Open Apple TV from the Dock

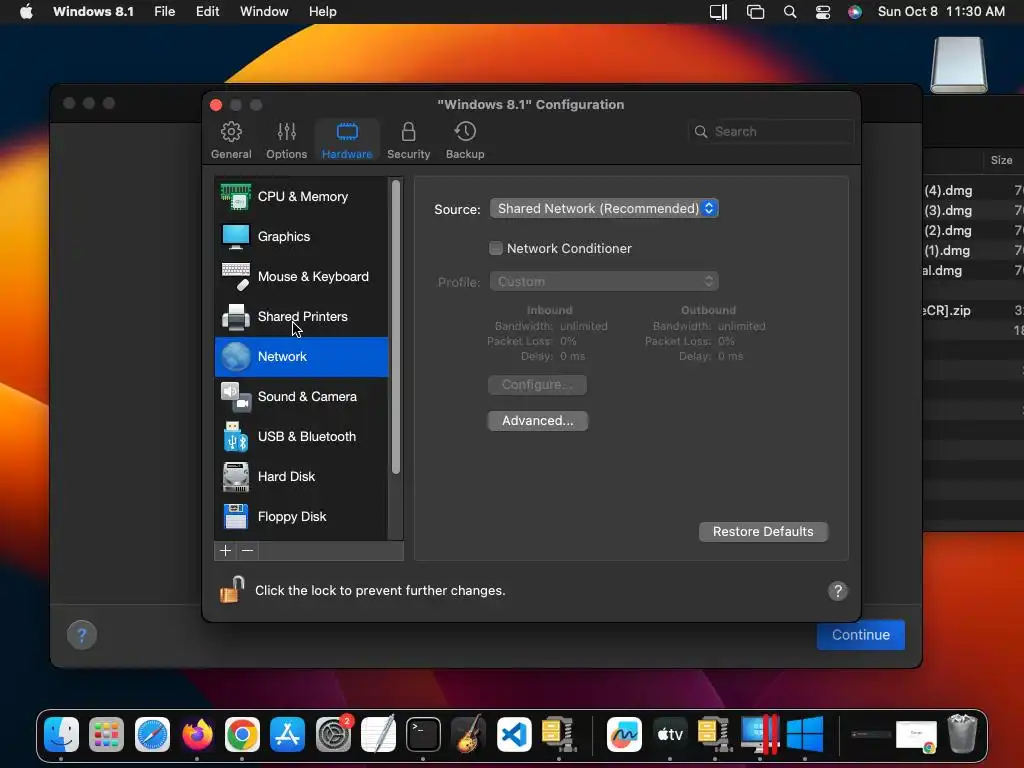tap(669, 735)
